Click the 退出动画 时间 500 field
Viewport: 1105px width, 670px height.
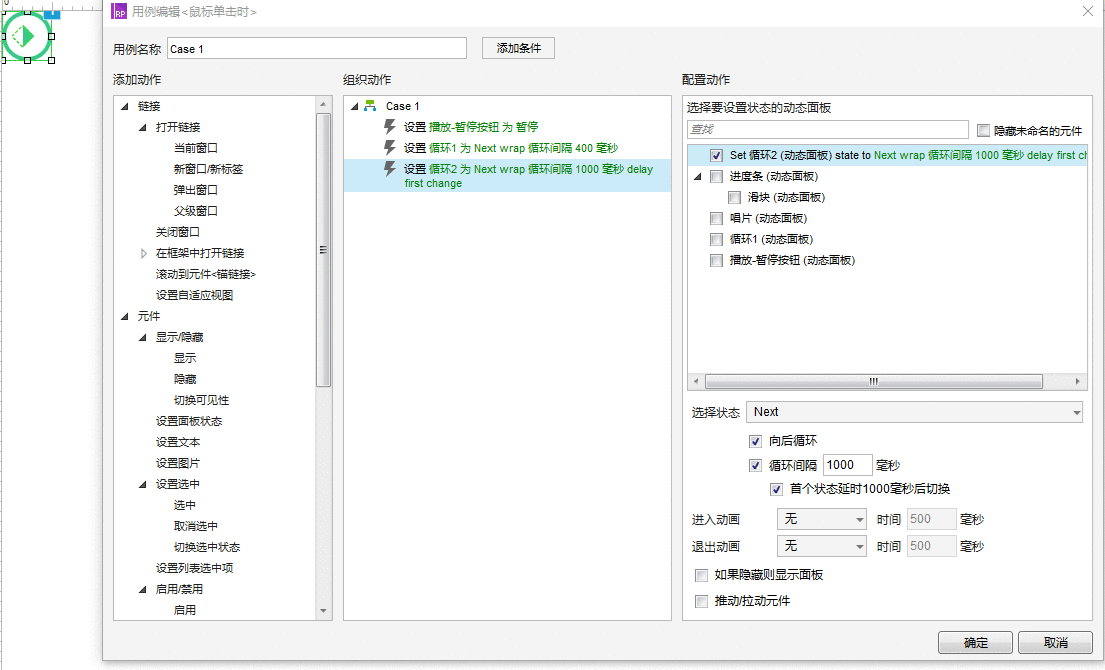coord(932,546)
